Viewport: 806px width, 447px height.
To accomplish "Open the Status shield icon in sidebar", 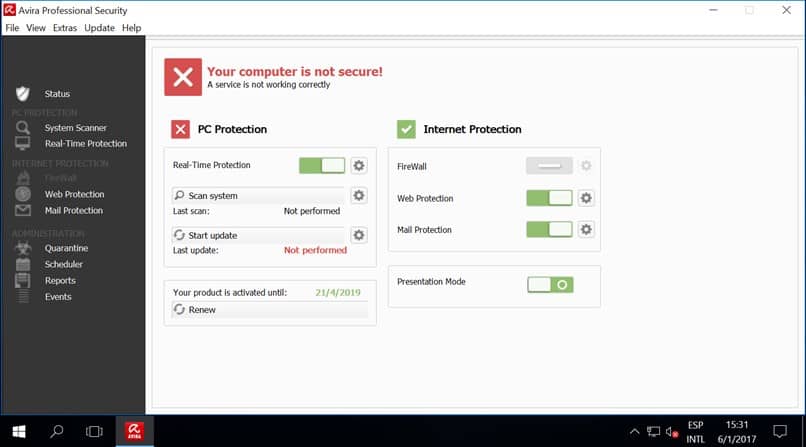I will (x=23, y=94).
